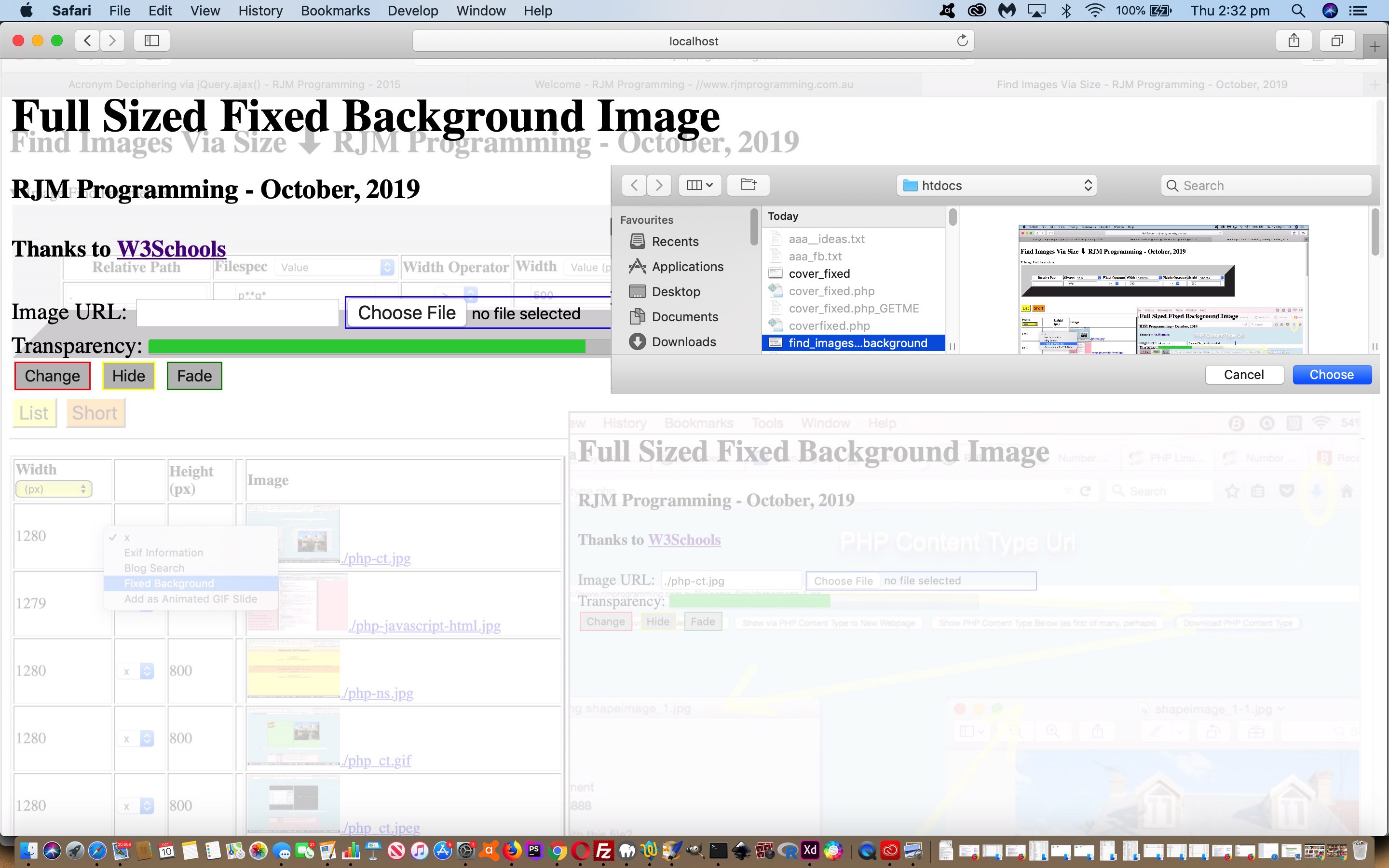The width and height of the screenshot is (1389, 868).
Task: Select Fixed Background in the context menu
Action: (x=169, y=583)
